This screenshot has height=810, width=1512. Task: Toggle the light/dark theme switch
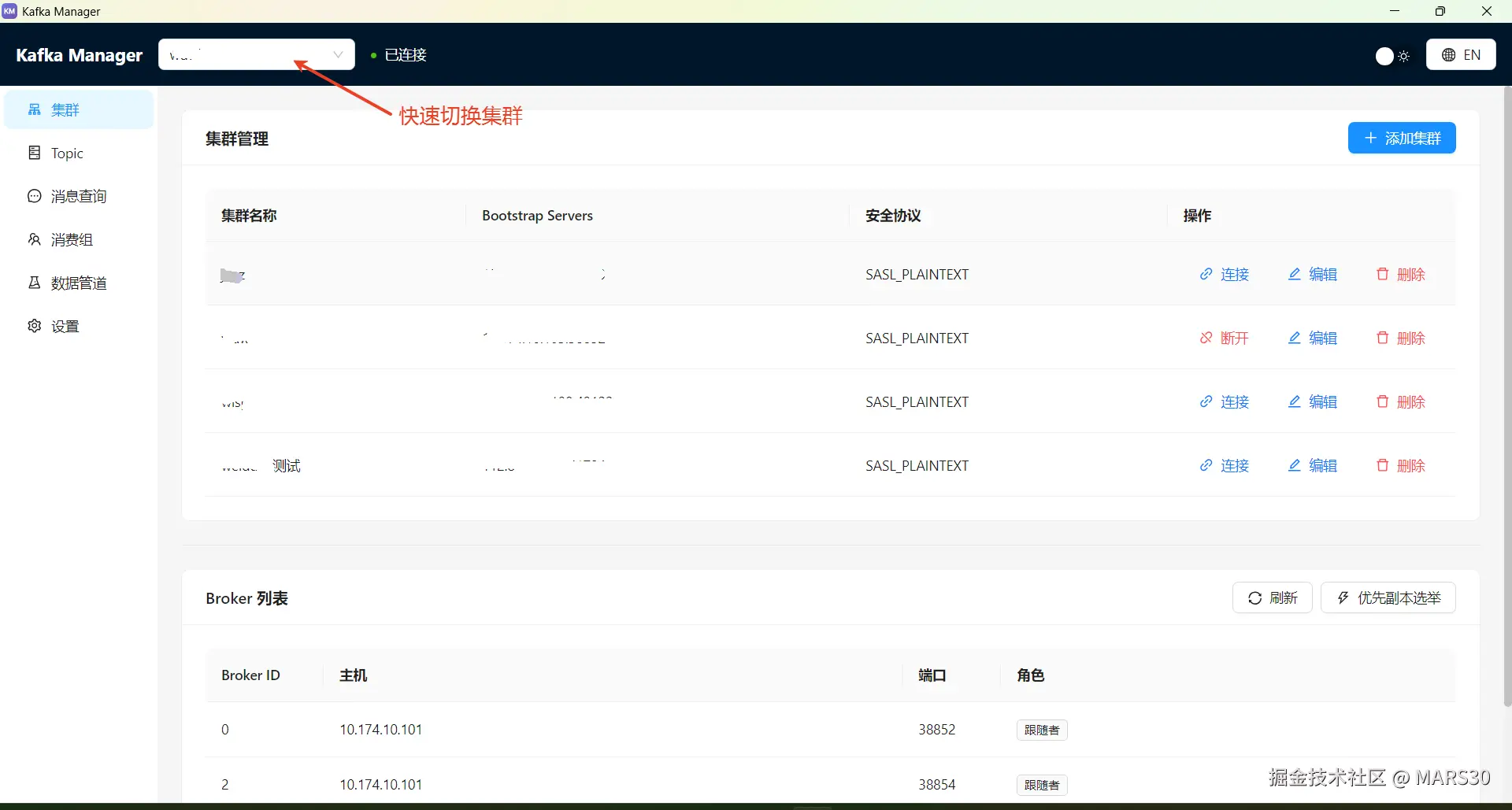pyautogui.click(x=1392, y=56)
